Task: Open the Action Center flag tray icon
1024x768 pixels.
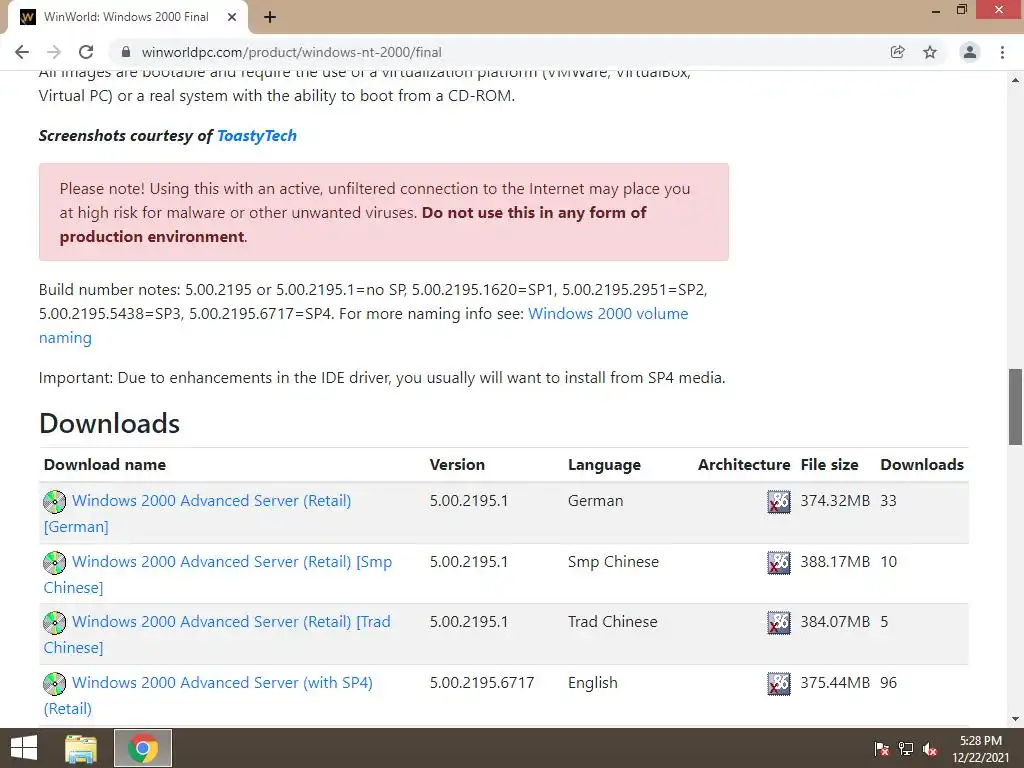Action: 882,748
